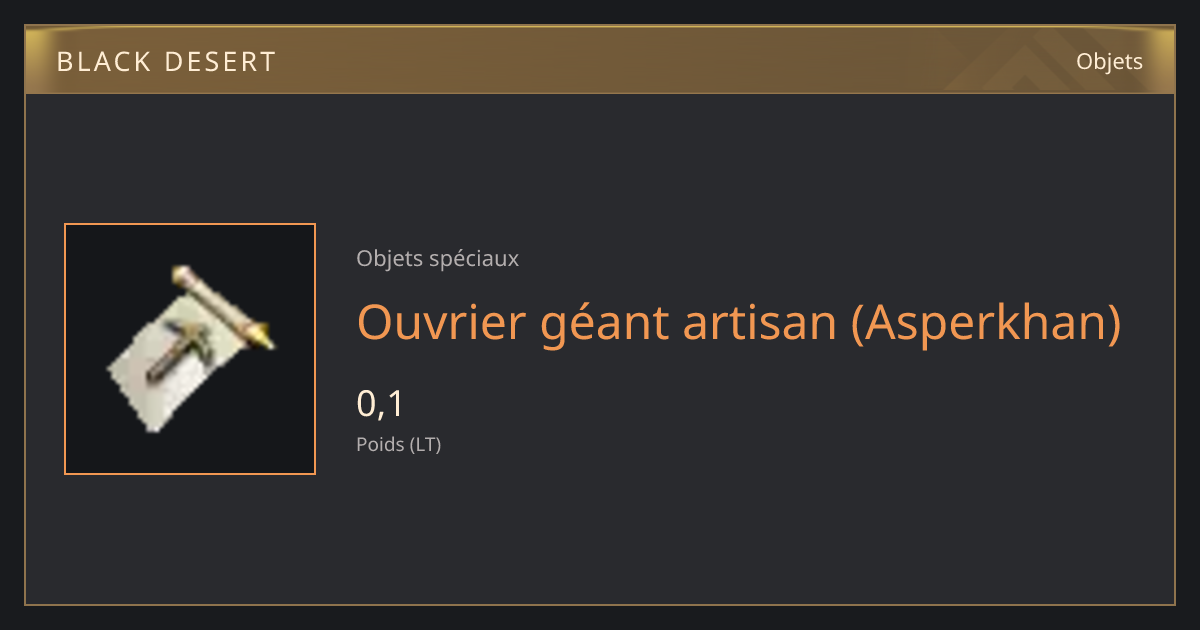This screenshot has height=630, width=1200.
Task: Click the worker contract scroll icon
Action: [x=190, y=349]
